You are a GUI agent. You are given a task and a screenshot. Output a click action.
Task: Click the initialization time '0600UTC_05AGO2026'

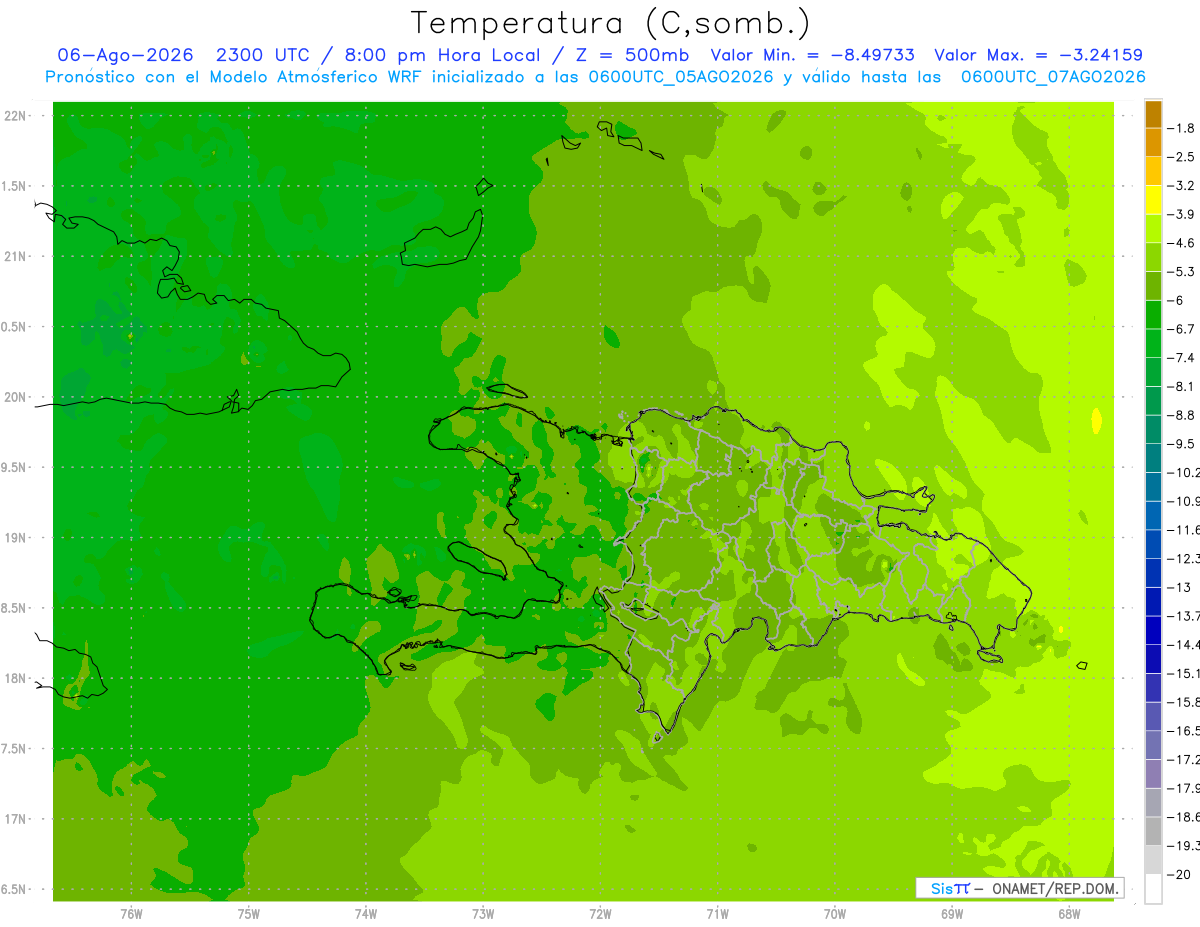(x=680, y=77)
